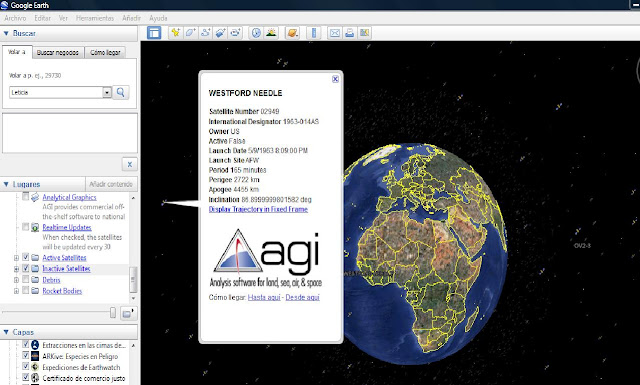This screenshot has width=640, height=385.
Task: Click the Debris folder icon
Action: point(35,280)
